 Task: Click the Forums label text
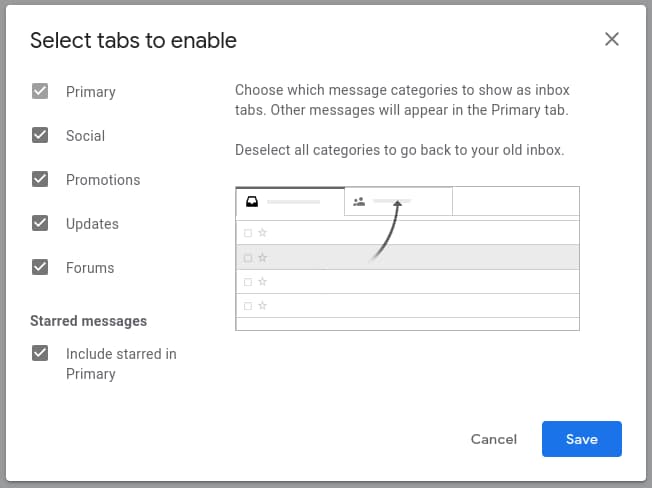(x=90, y=268)
